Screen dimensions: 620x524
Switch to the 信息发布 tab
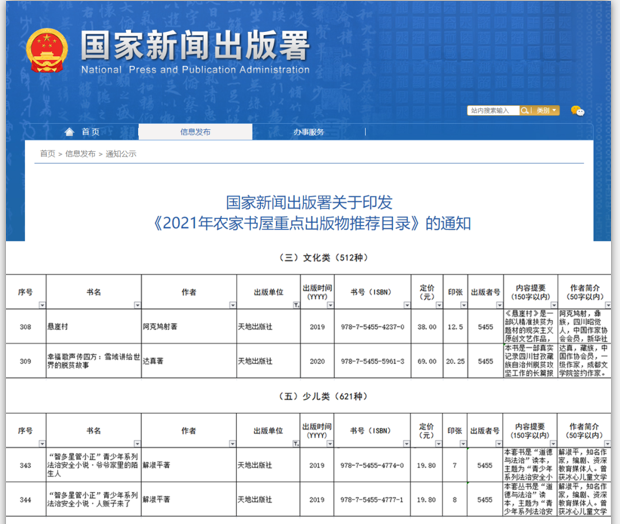195,132
